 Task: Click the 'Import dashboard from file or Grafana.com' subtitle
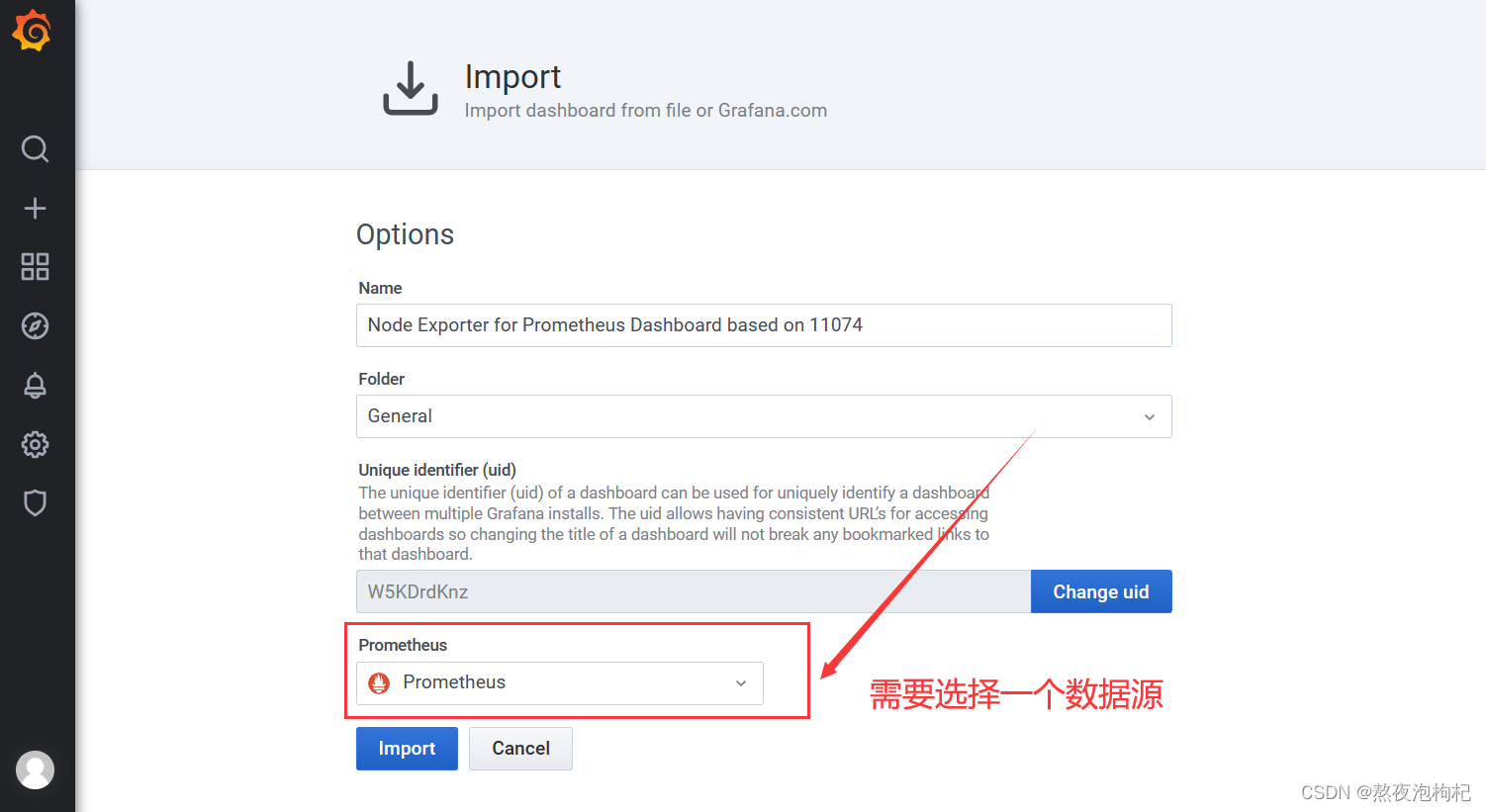click(x=646, y=111)
